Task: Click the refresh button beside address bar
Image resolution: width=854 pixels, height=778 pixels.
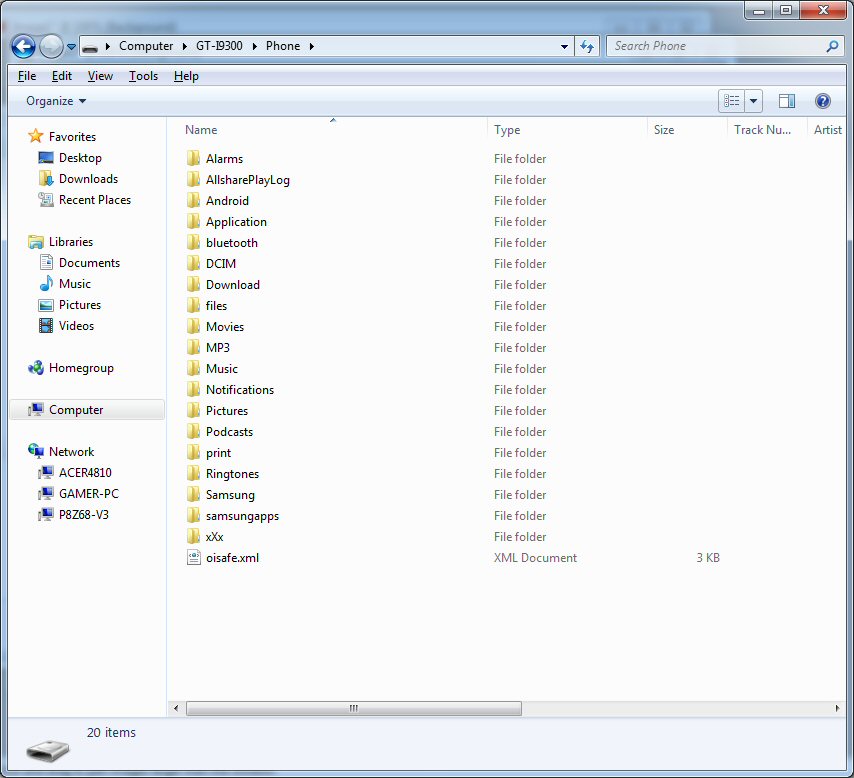Action: (587, 46)
